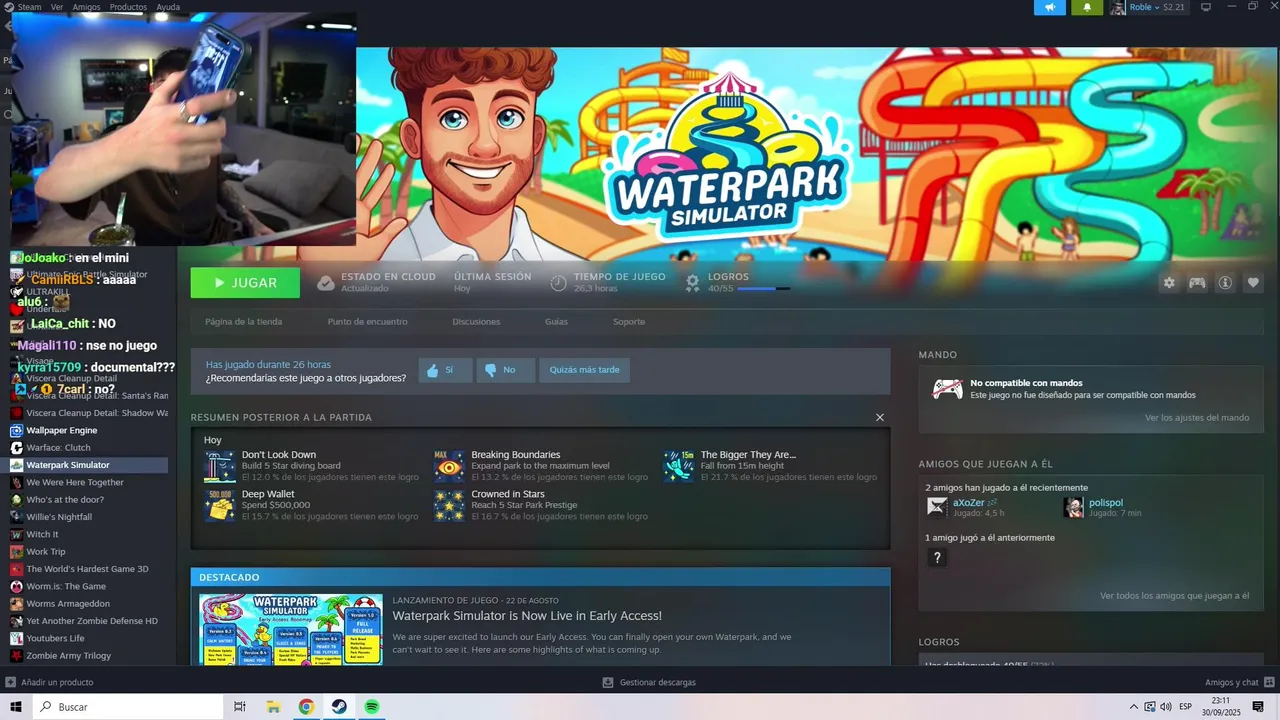Image resolution: width=1280 pixels, height=720 pixels.
Task: Open the Don't Look Down achievement icon
Action: 219,466
